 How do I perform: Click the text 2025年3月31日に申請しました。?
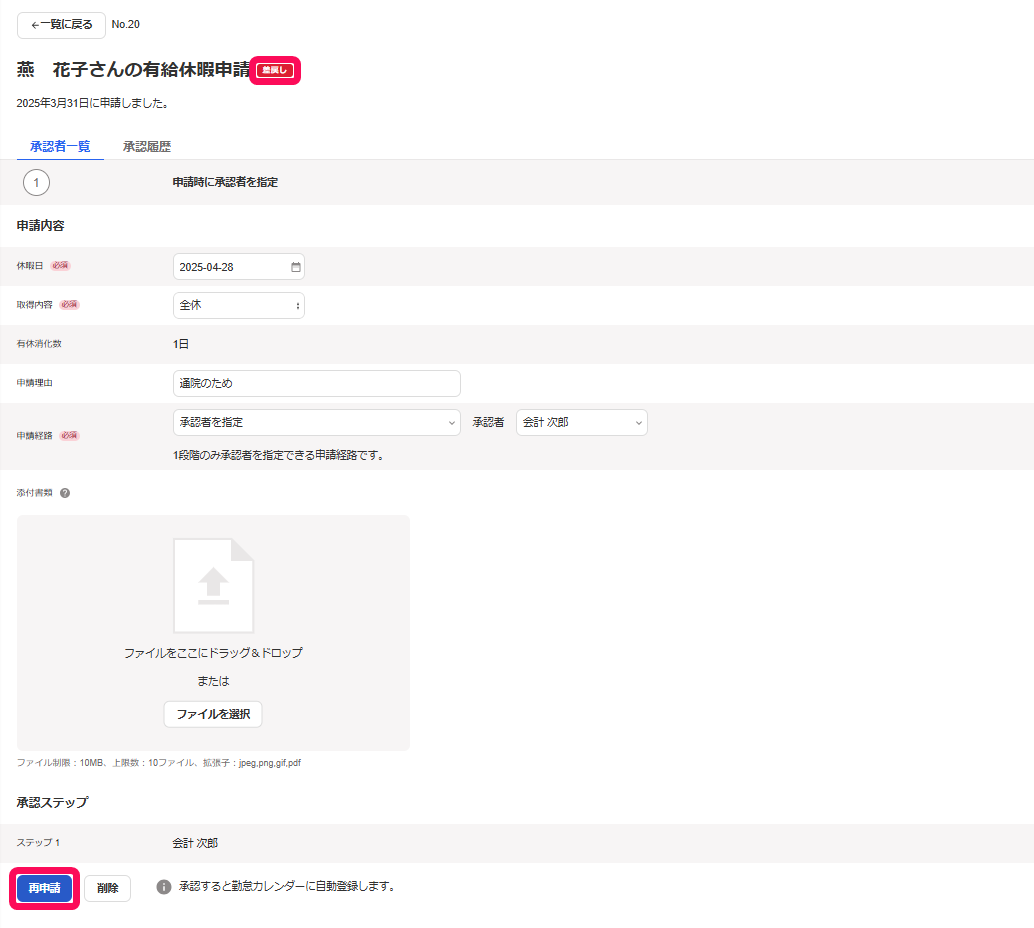92,103
